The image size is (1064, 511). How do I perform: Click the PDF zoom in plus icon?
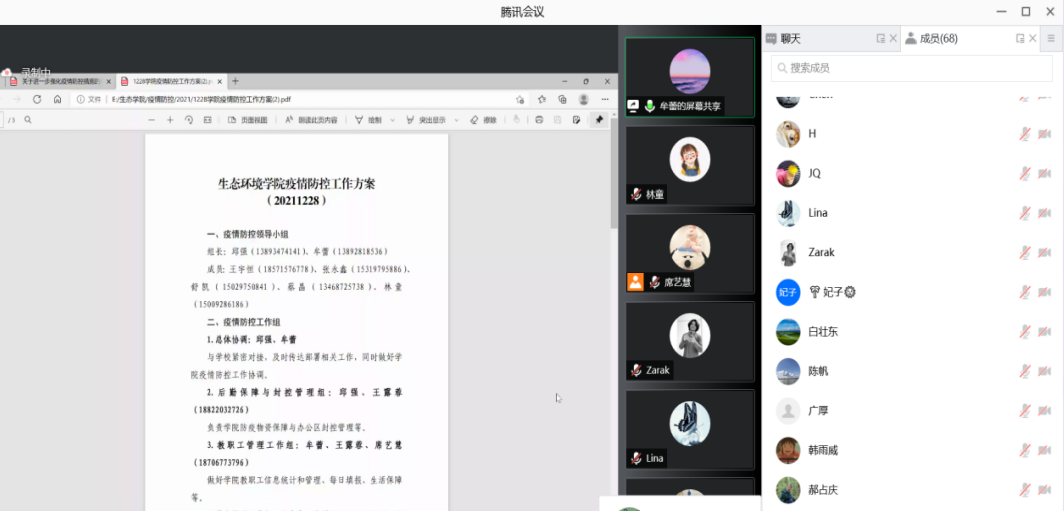[170, 120]
